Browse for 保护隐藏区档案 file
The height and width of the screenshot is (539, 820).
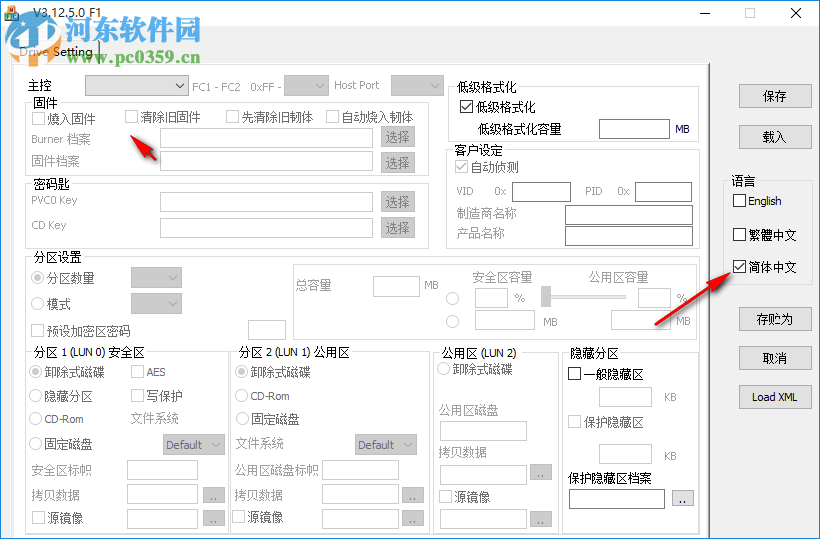pos(682,498)
